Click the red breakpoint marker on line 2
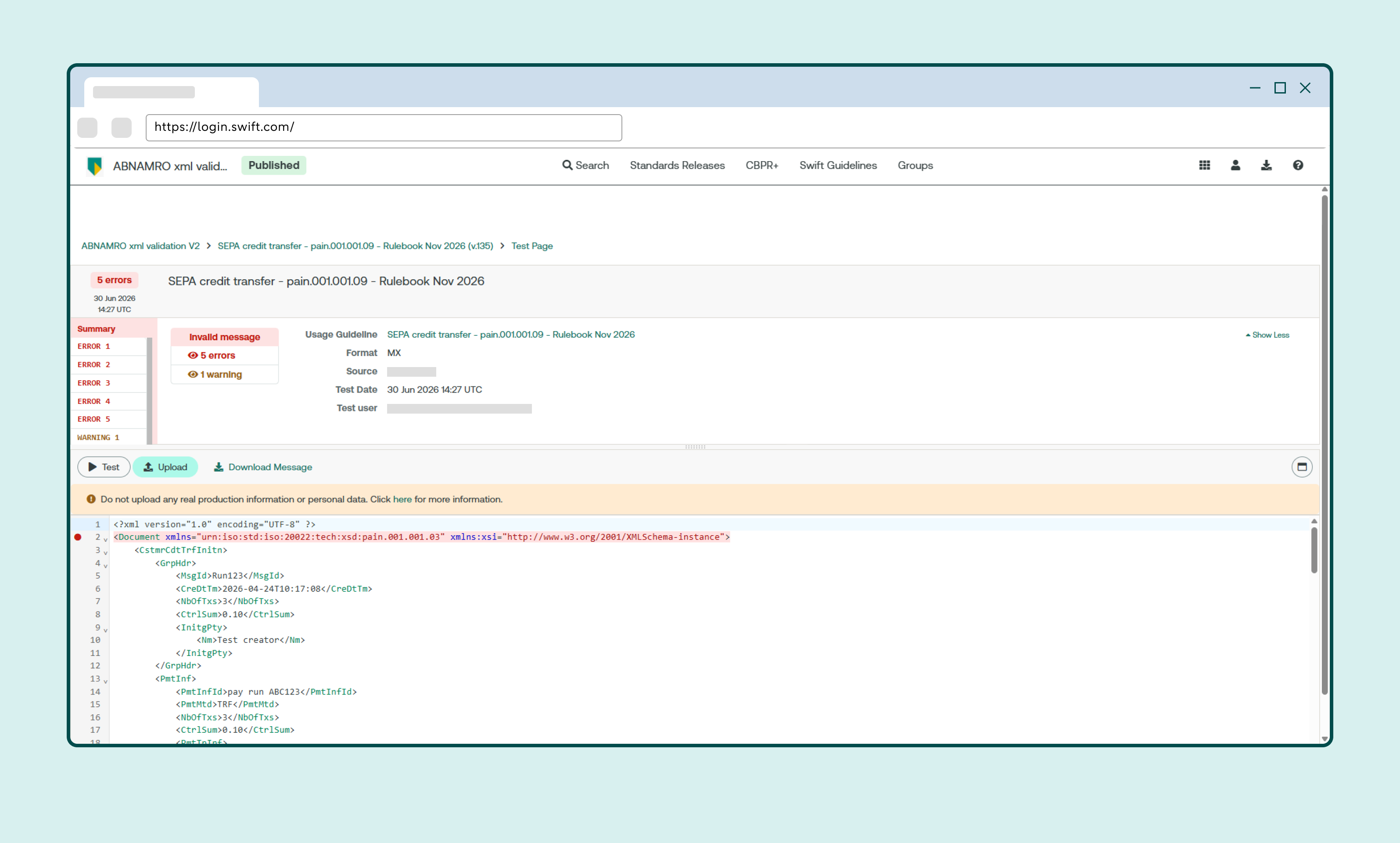 pos(78,537)
